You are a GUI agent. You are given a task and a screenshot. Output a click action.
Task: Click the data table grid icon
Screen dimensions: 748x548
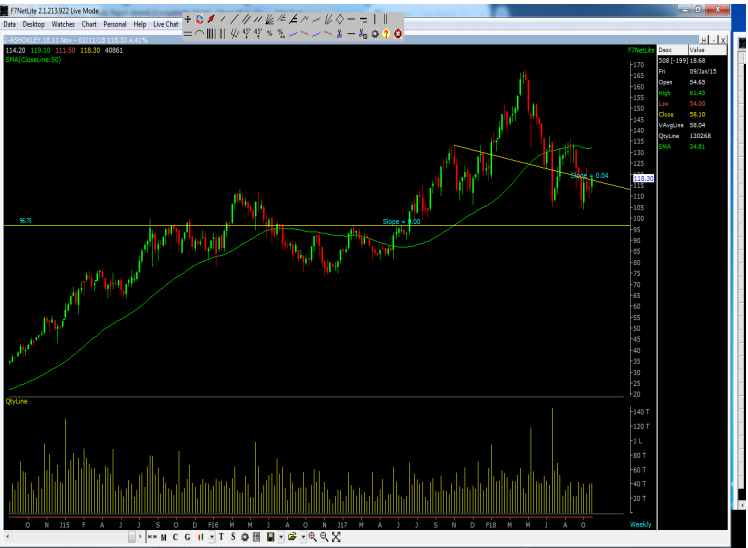256,537
